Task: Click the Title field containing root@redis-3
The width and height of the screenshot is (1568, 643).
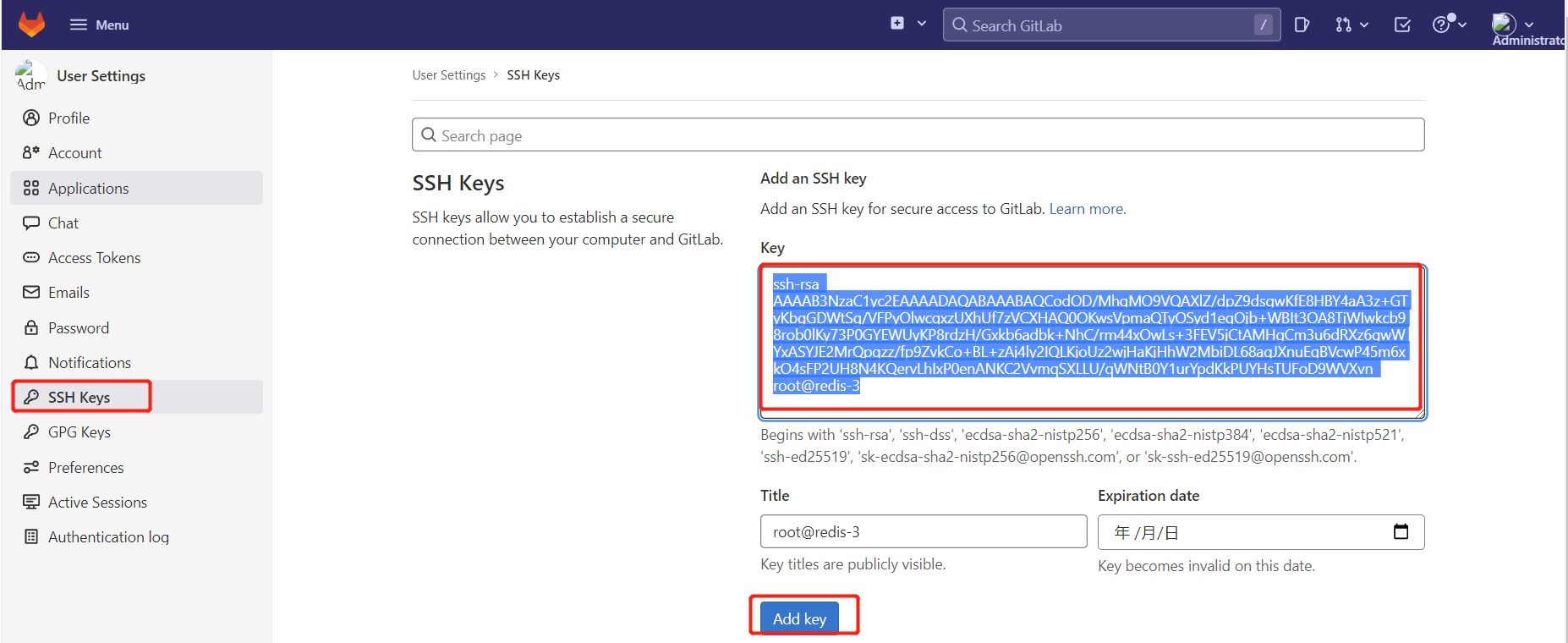Action: (924, 531)
